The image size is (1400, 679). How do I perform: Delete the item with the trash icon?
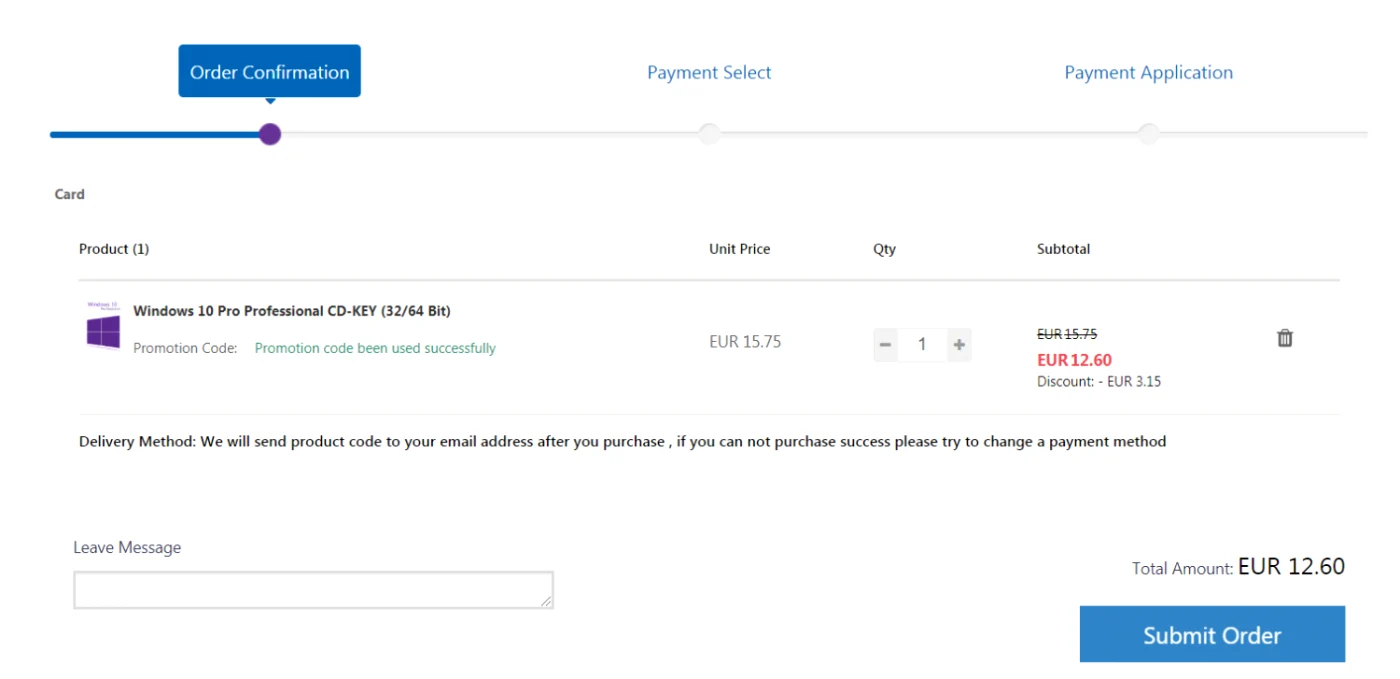pyautogui.click(x=1285, y=338)
